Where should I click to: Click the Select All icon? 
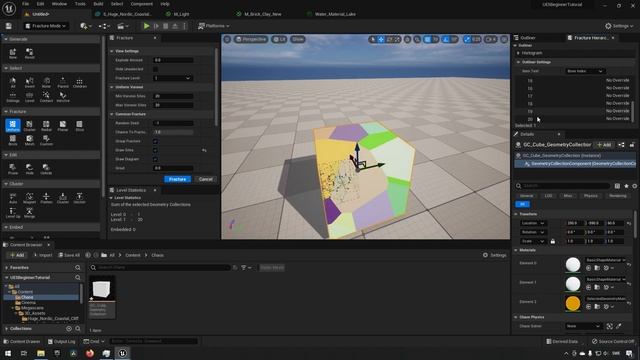tap(13, 82)
